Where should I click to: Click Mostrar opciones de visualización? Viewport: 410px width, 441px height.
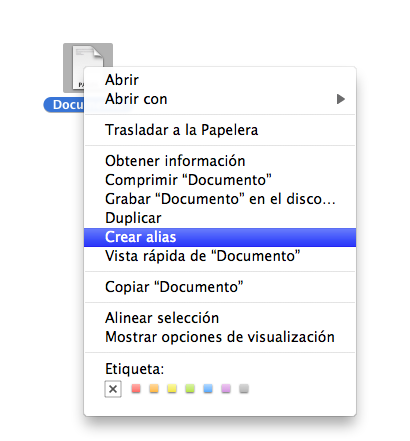[220, 337]
